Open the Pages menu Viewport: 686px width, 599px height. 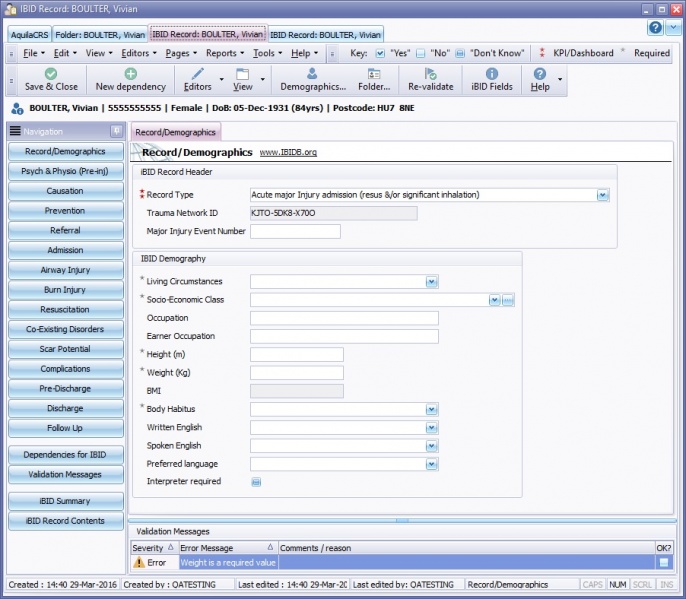pos(181,53)
